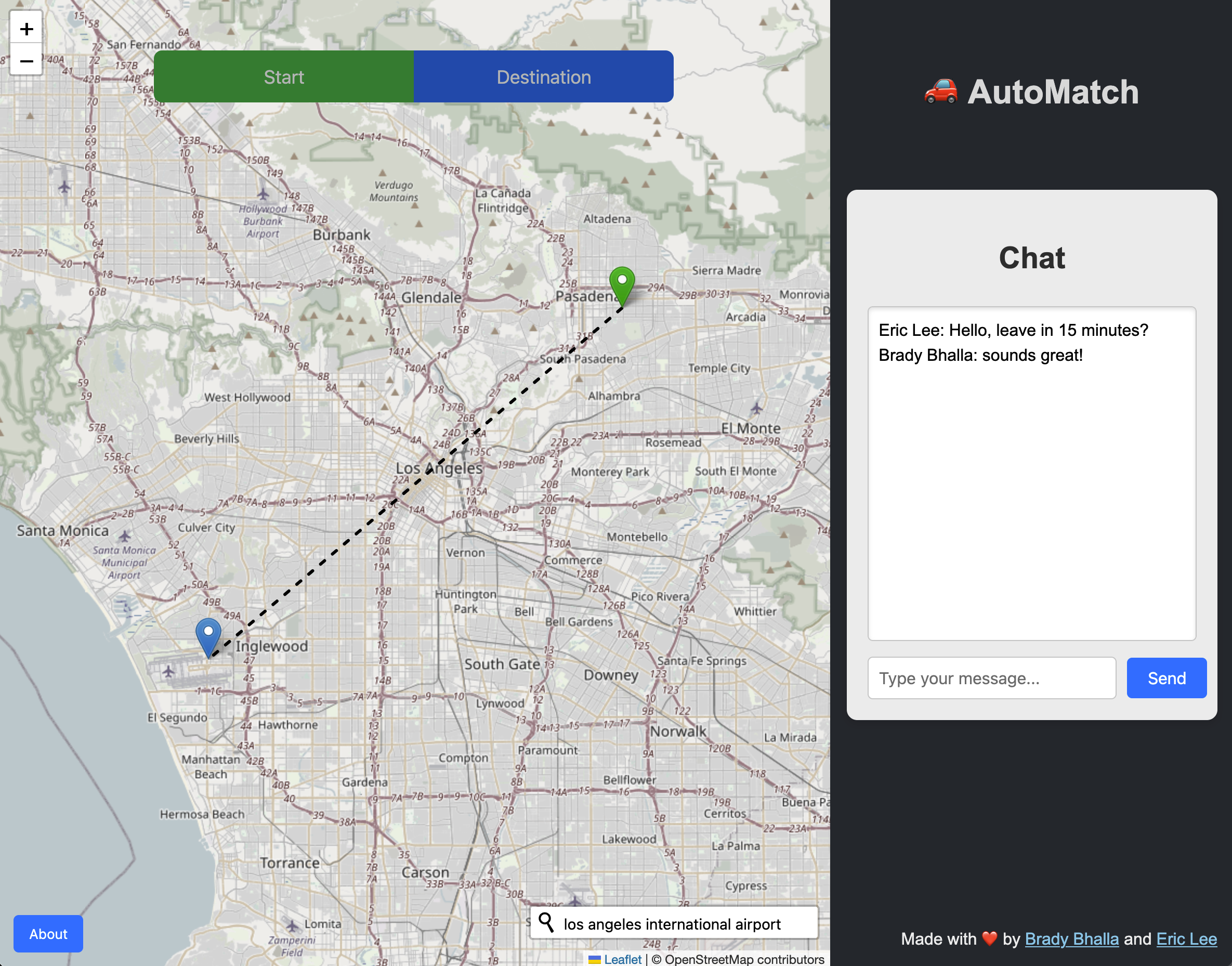Click the map zoom in plus button
Screen dimensions: 1232x966
tap(26, 29)
